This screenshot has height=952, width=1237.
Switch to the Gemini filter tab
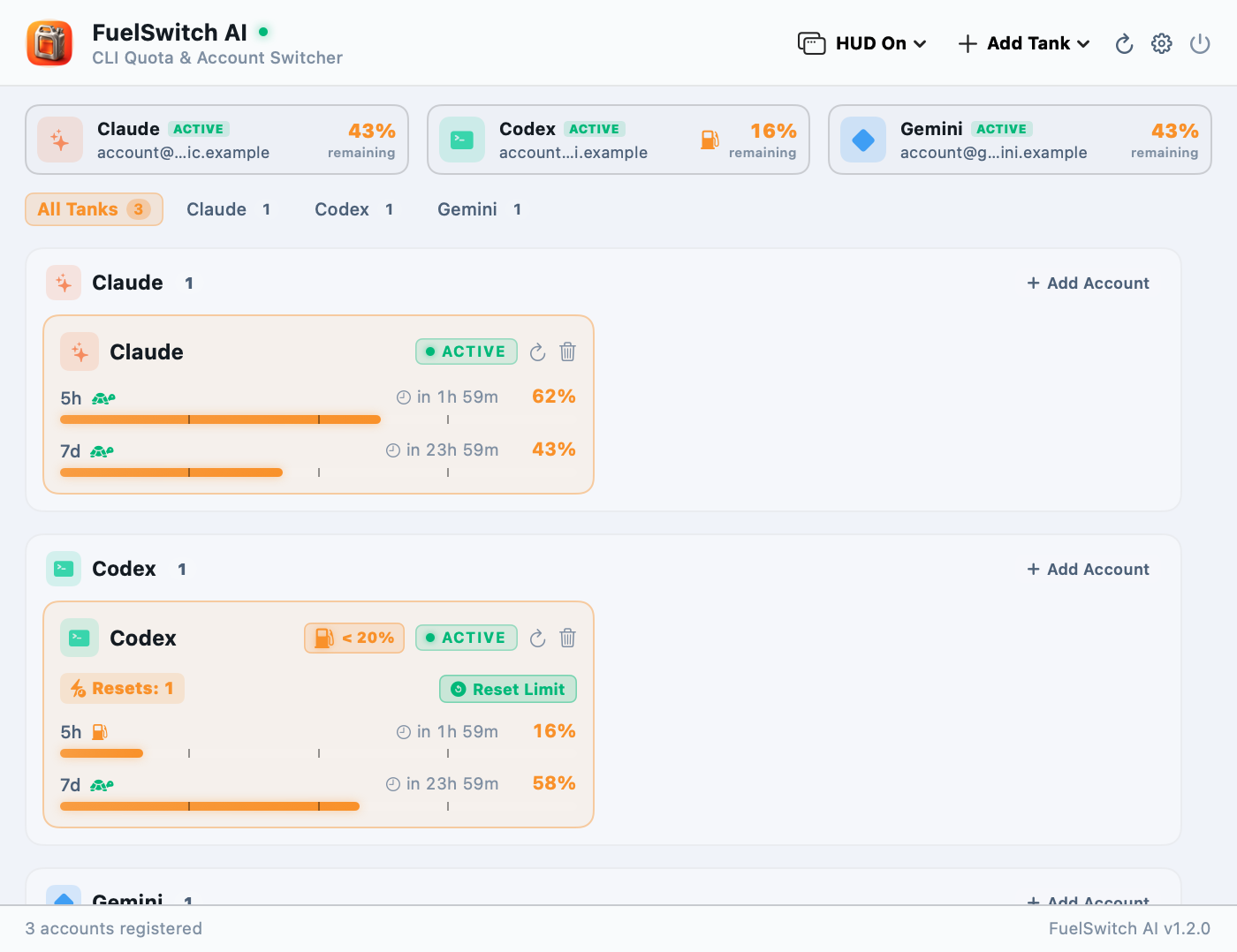pos(480,209)
